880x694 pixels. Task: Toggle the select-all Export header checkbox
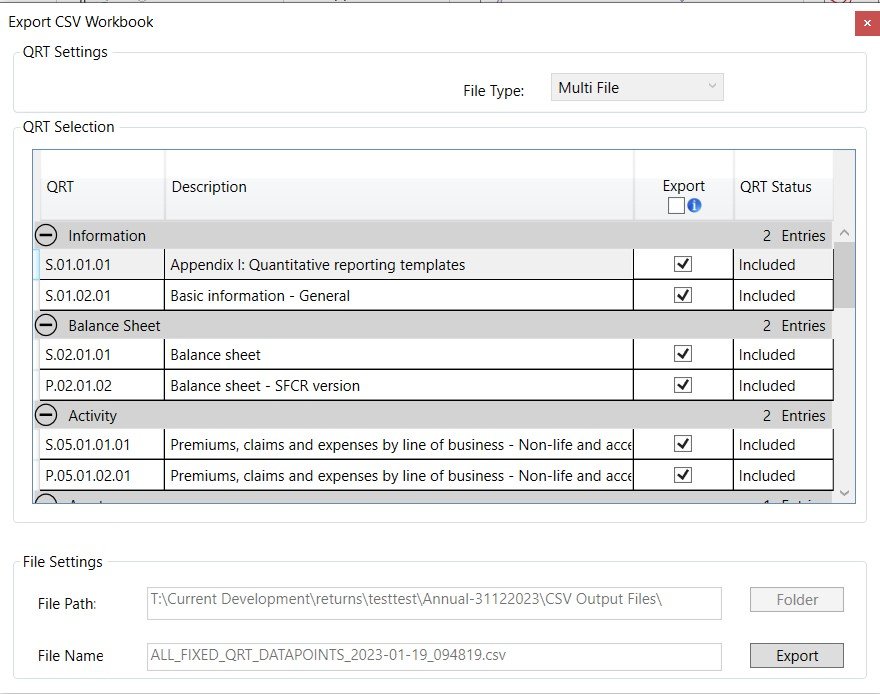[676, 205]
